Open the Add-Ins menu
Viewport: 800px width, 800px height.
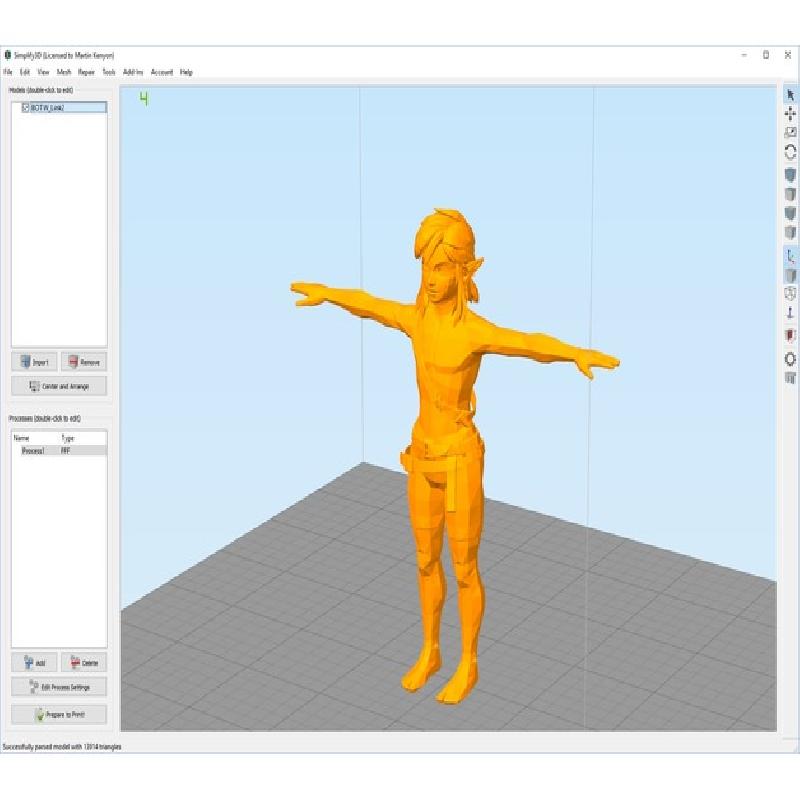coord(133,72)
